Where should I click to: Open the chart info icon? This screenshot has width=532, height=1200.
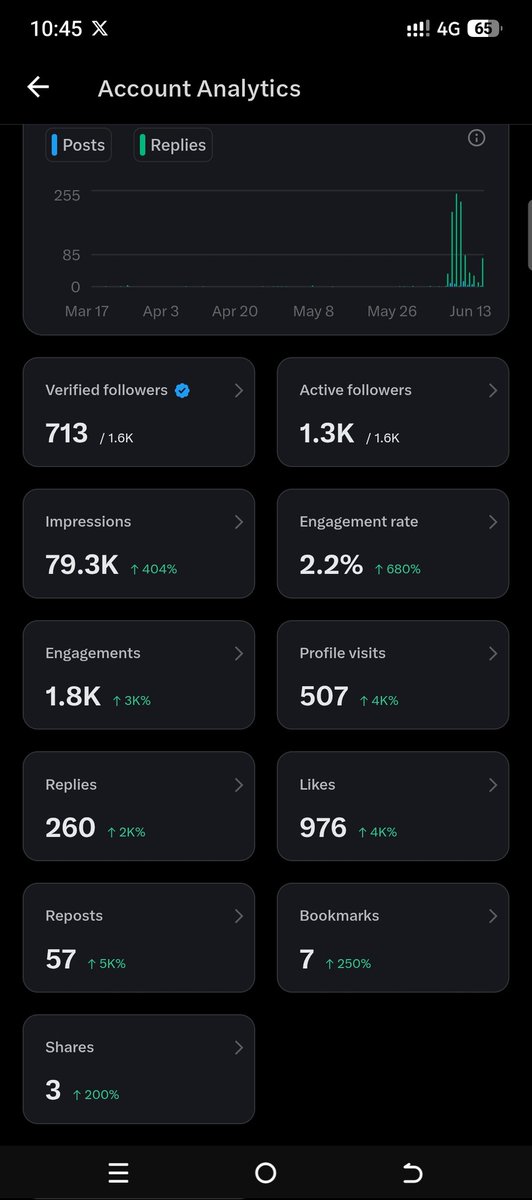[x=477, y=138]
